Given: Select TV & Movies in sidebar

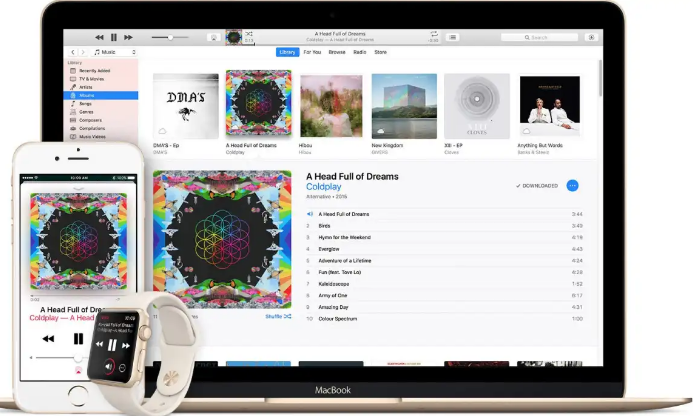Looking at the screenshot, I should pos(101,79).
